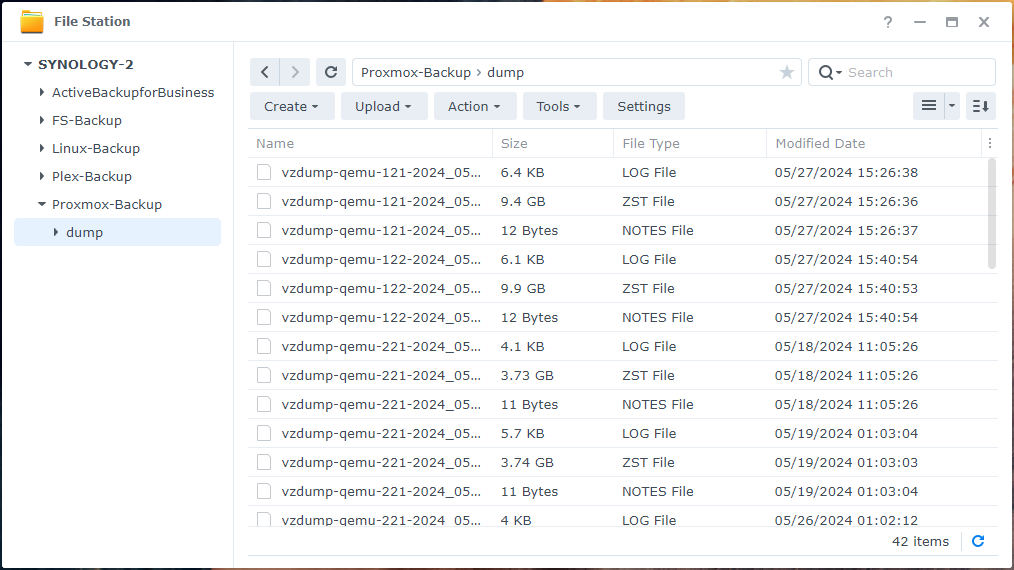The height and width of the screenshot is (570, 1014).
Task: Select the 05/19/2024 01:03:04 NOTES file row
Action: (x=623, y=491)
